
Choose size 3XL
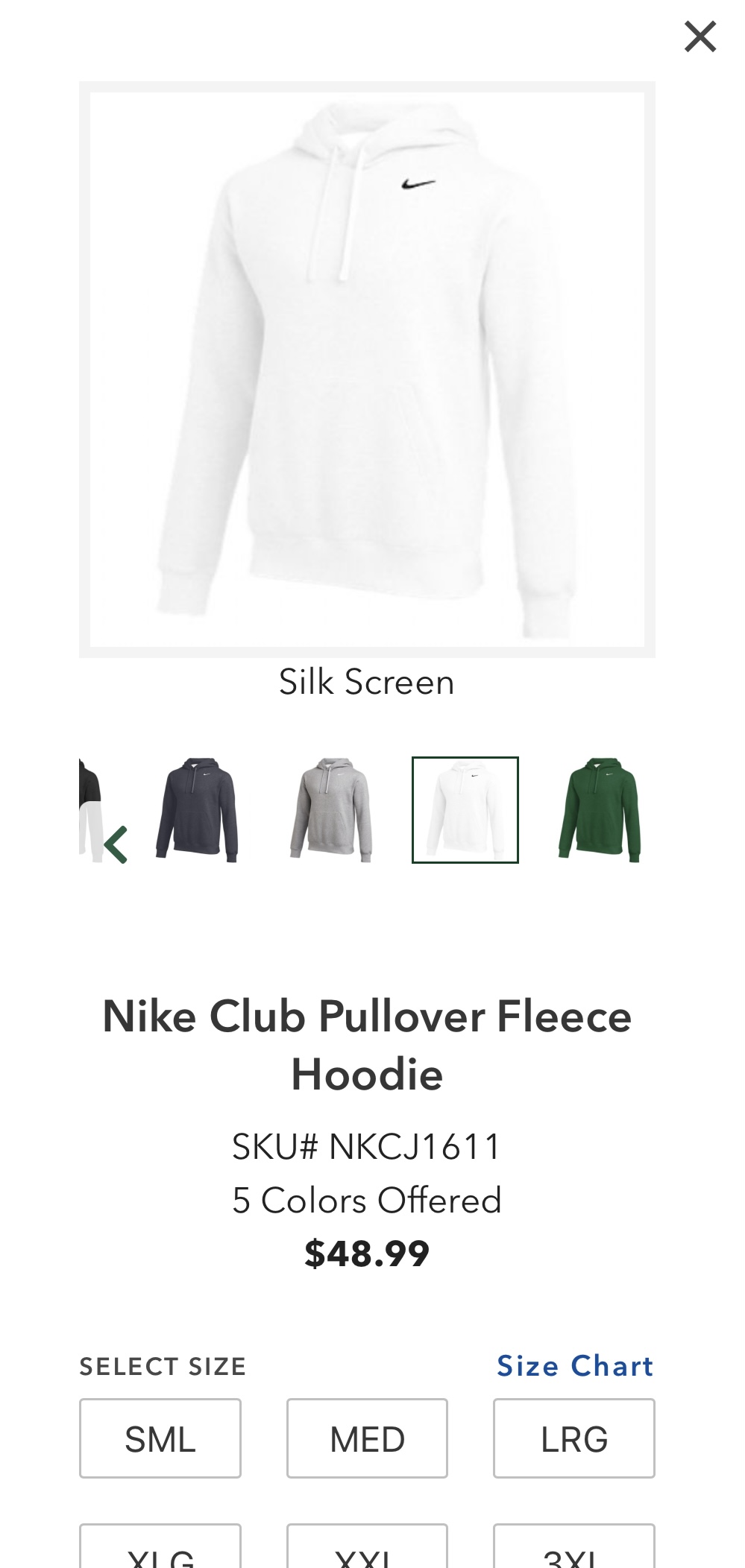pos(574,1546)
